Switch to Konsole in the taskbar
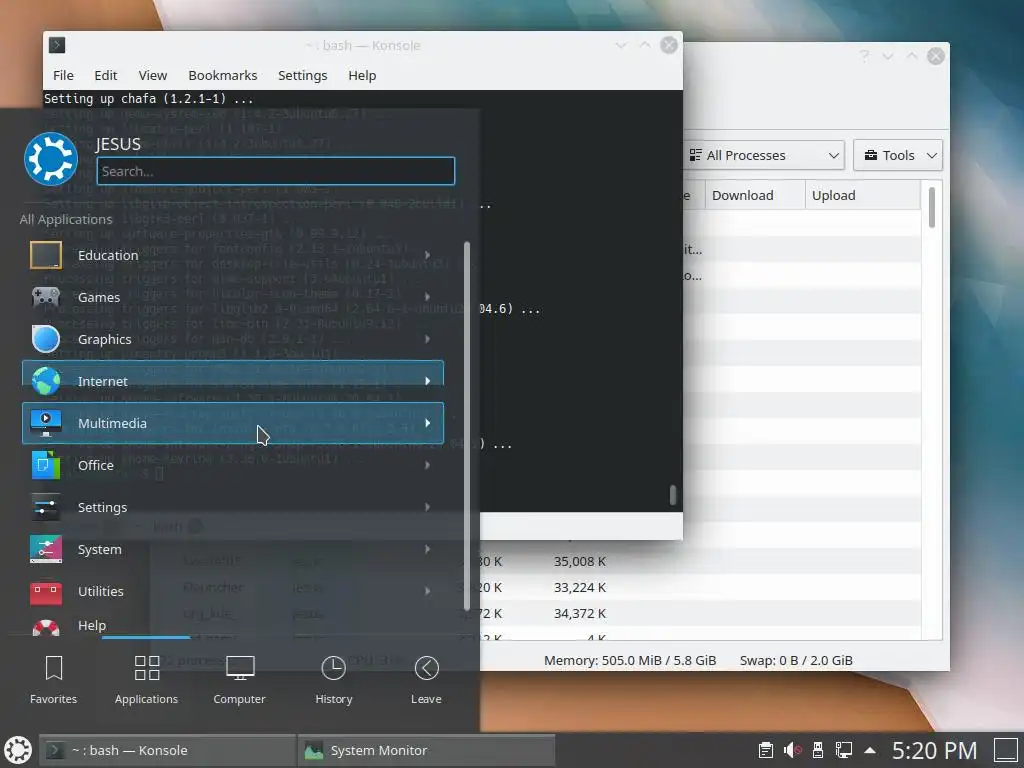The width and height of the screenshot is (1024, 768). click(x=168, y=750)
